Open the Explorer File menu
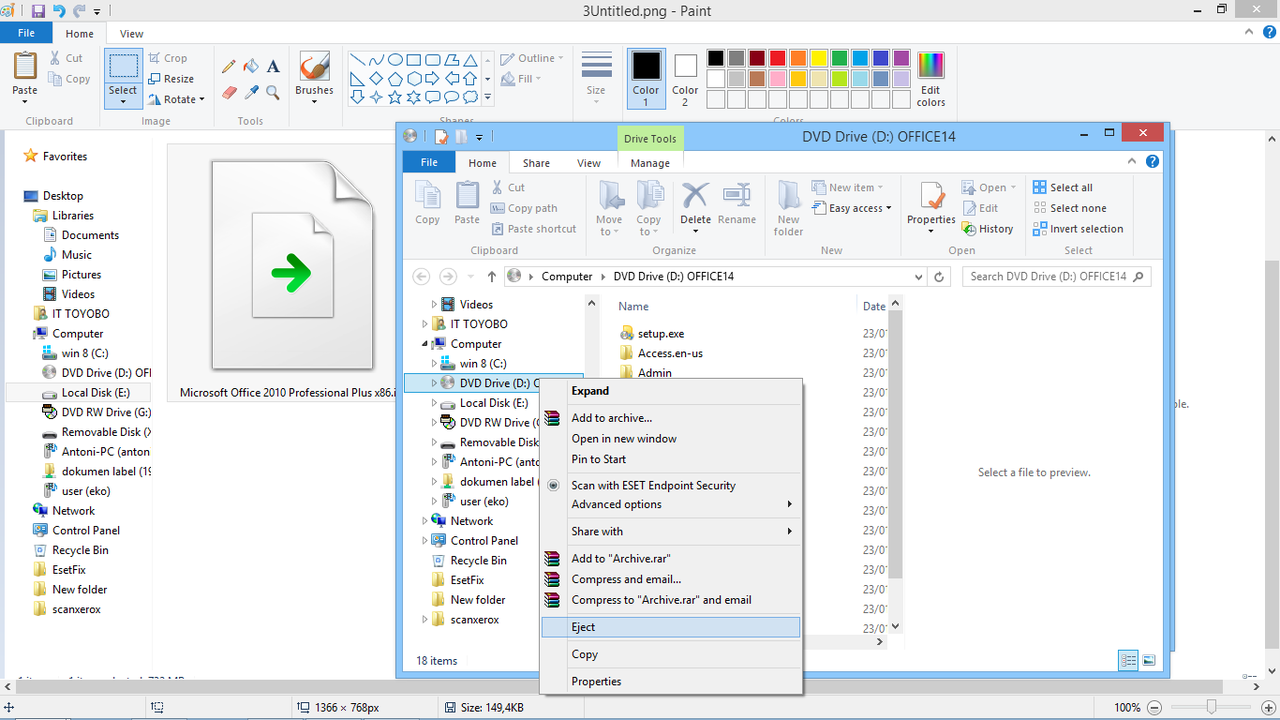Image resolution: width=1280 pixels, height=720 pixels. tap(429, 162)
